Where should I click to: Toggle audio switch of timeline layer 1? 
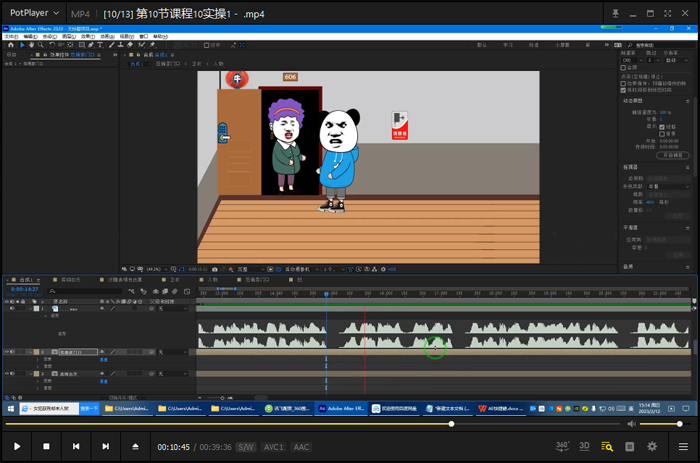point(12,309)
